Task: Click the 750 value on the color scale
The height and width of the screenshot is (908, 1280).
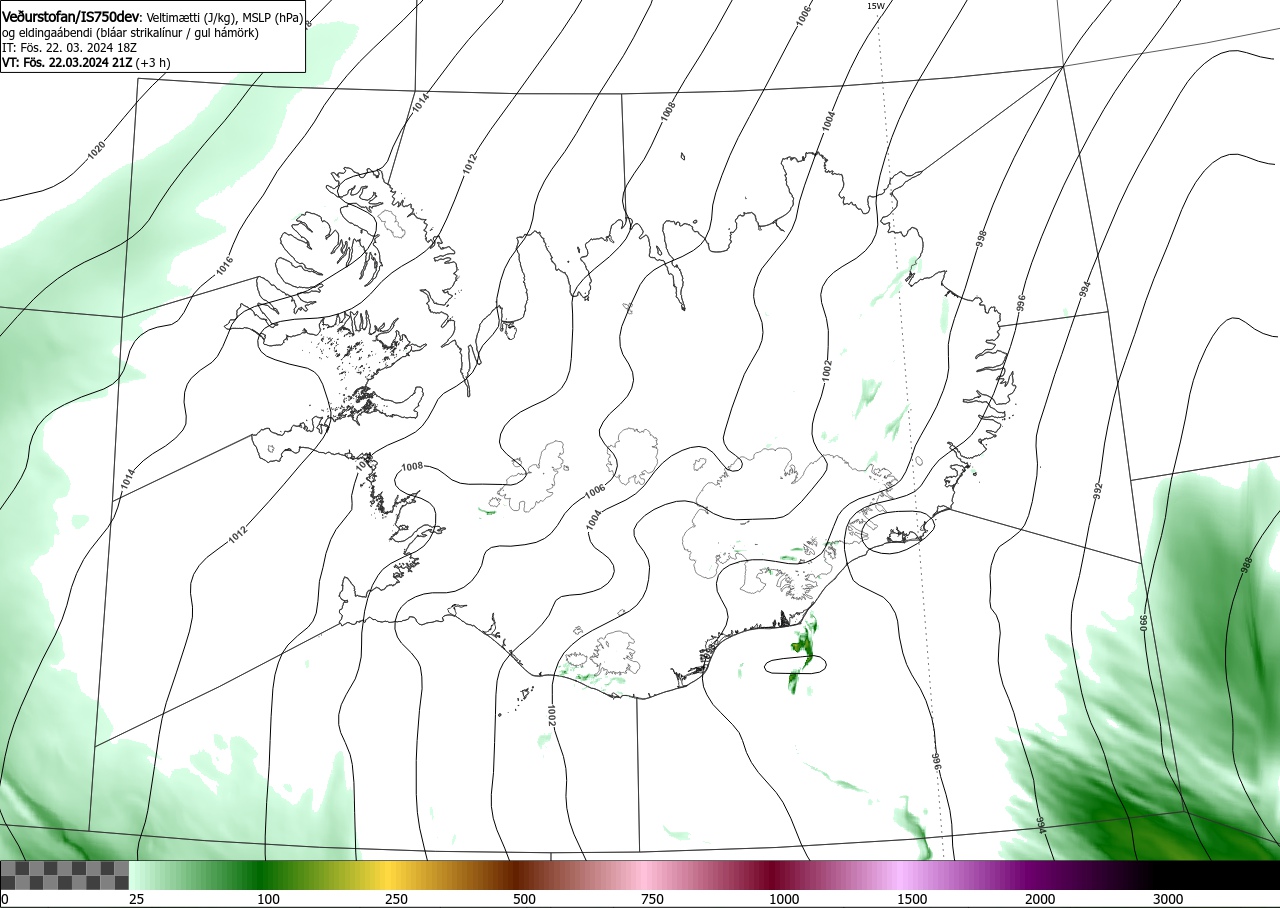Action: click(x=652, y=899)
